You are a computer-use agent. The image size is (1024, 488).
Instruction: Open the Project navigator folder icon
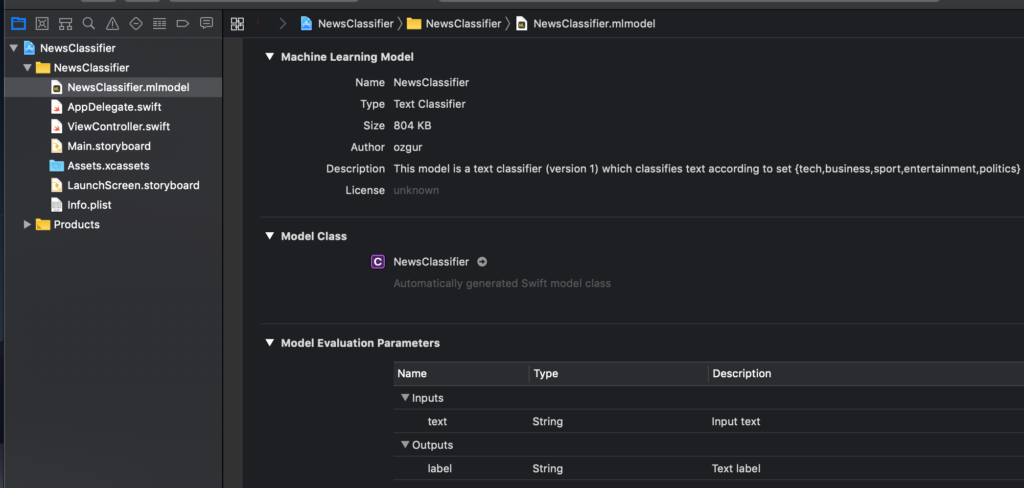(18, 24)
